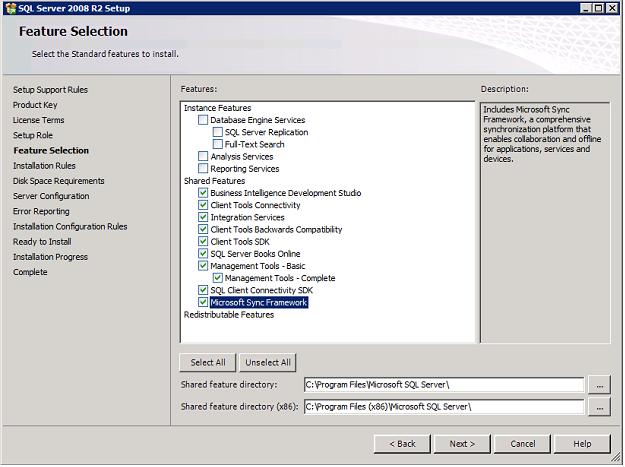Click the Installation Progress step
The image size is (625, 467).
(50, 257)
